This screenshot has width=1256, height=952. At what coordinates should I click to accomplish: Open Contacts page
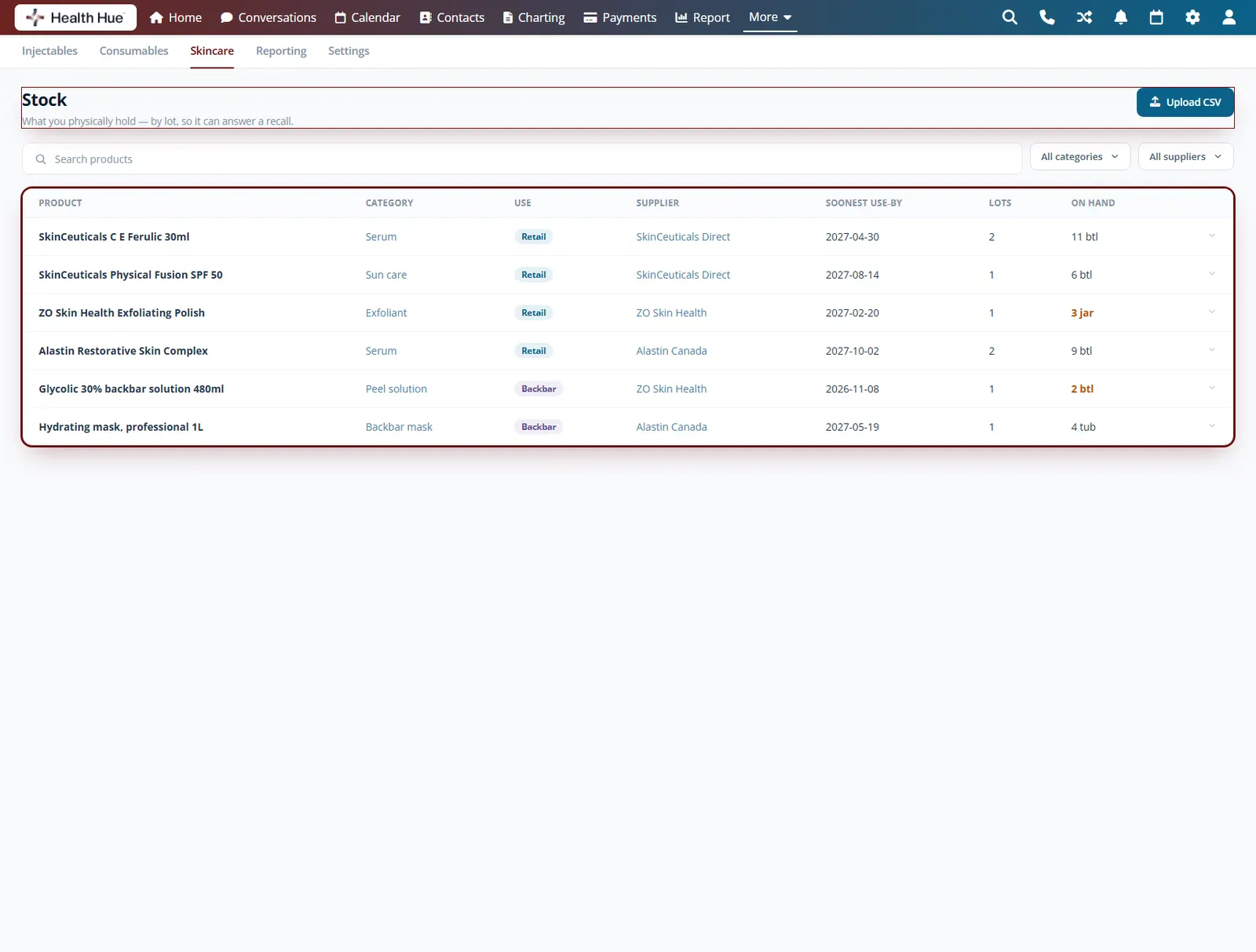tap(452, 17)
